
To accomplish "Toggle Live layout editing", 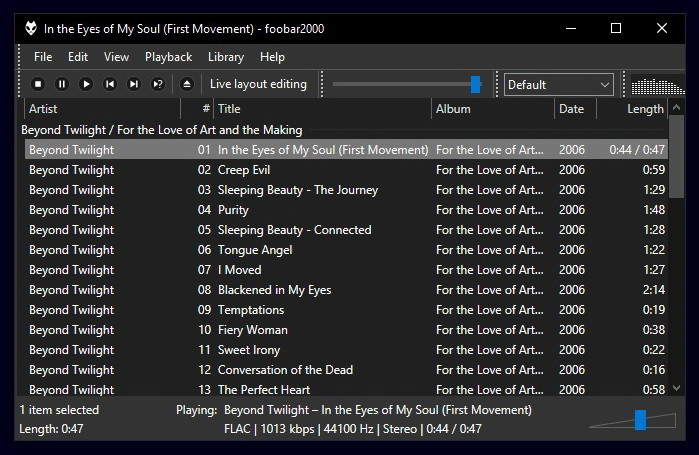I will [258, 85].
